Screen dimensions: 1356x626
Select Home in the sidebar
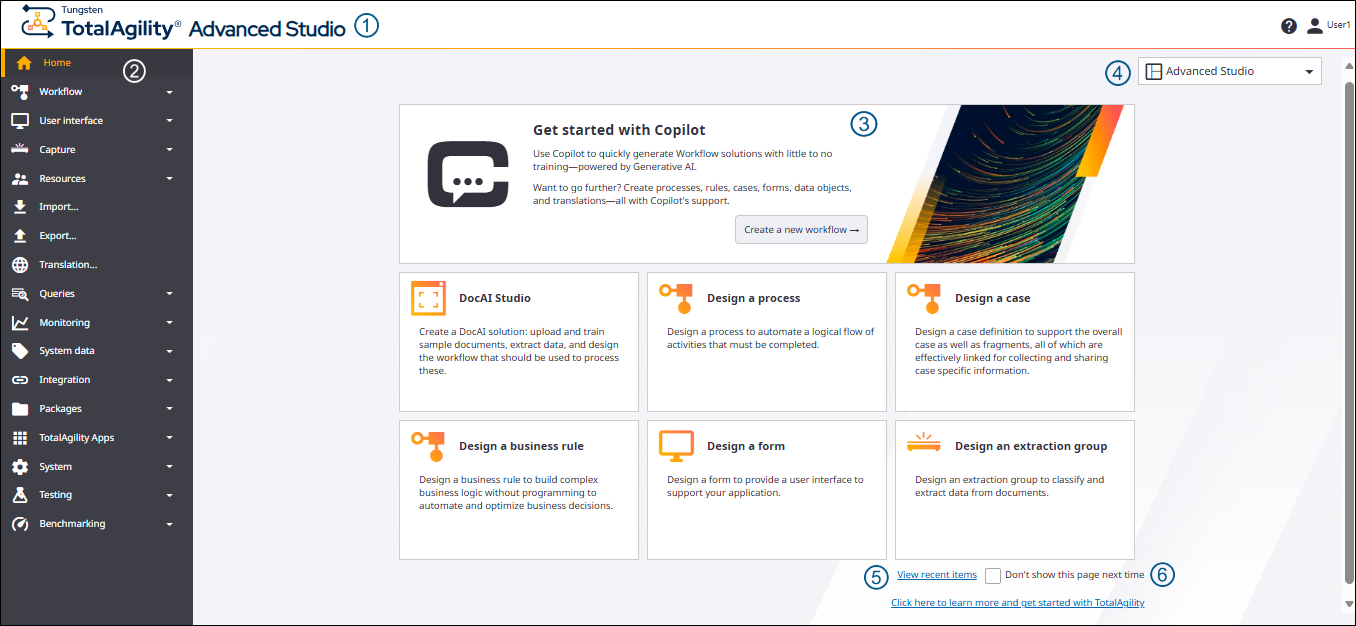(x=97, y=63)
